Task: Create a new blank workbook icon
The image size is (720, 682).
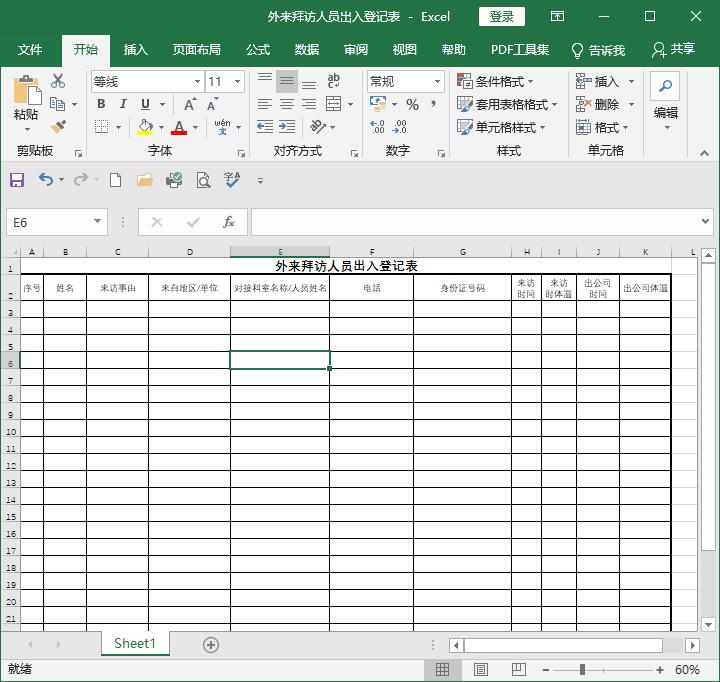Action: pos(116,180)
